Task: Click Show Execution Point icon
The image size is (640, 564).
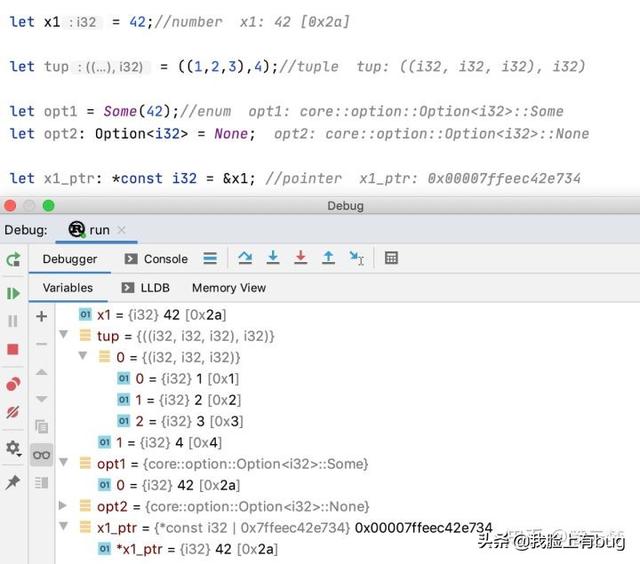Action: pos(210,258)
